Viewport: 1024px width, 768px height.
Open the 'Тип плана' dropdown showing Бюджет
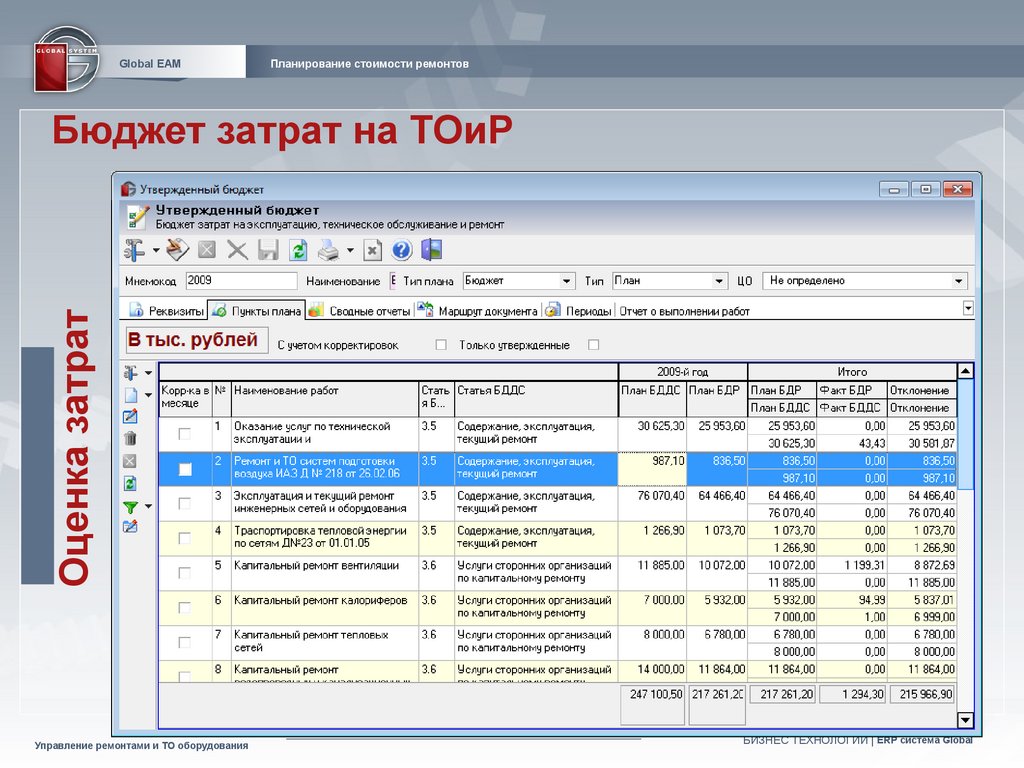[567, 281]
